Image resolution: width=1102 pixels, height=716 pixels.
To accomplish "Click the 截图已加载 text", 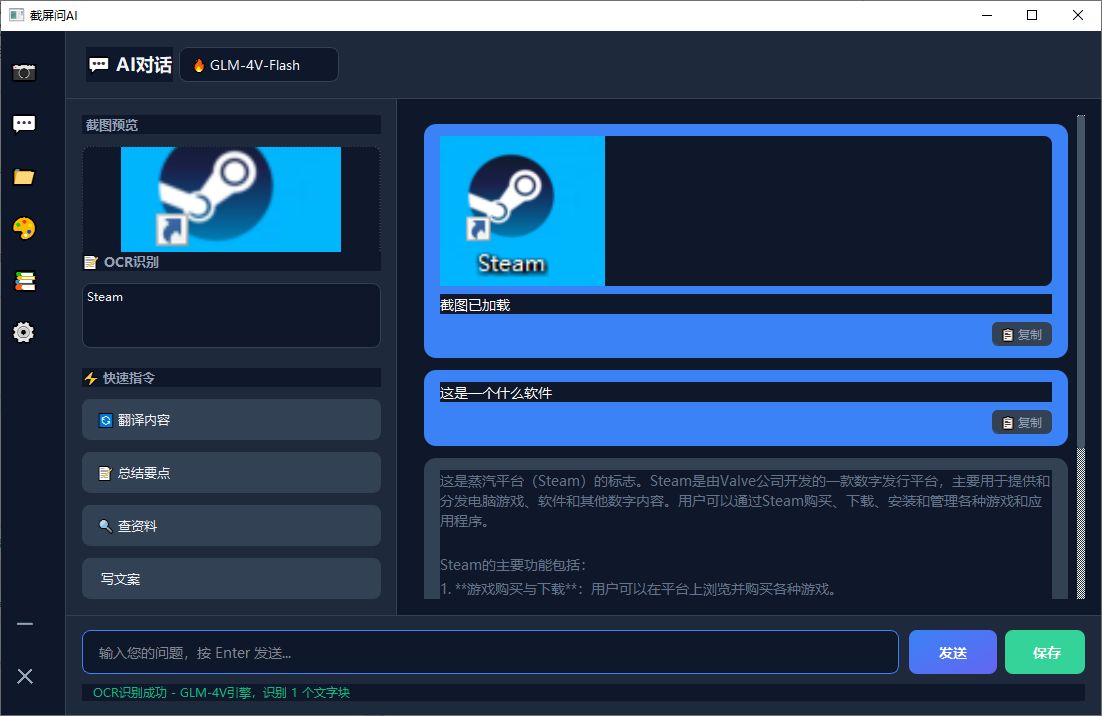I will tap(475, 305).
